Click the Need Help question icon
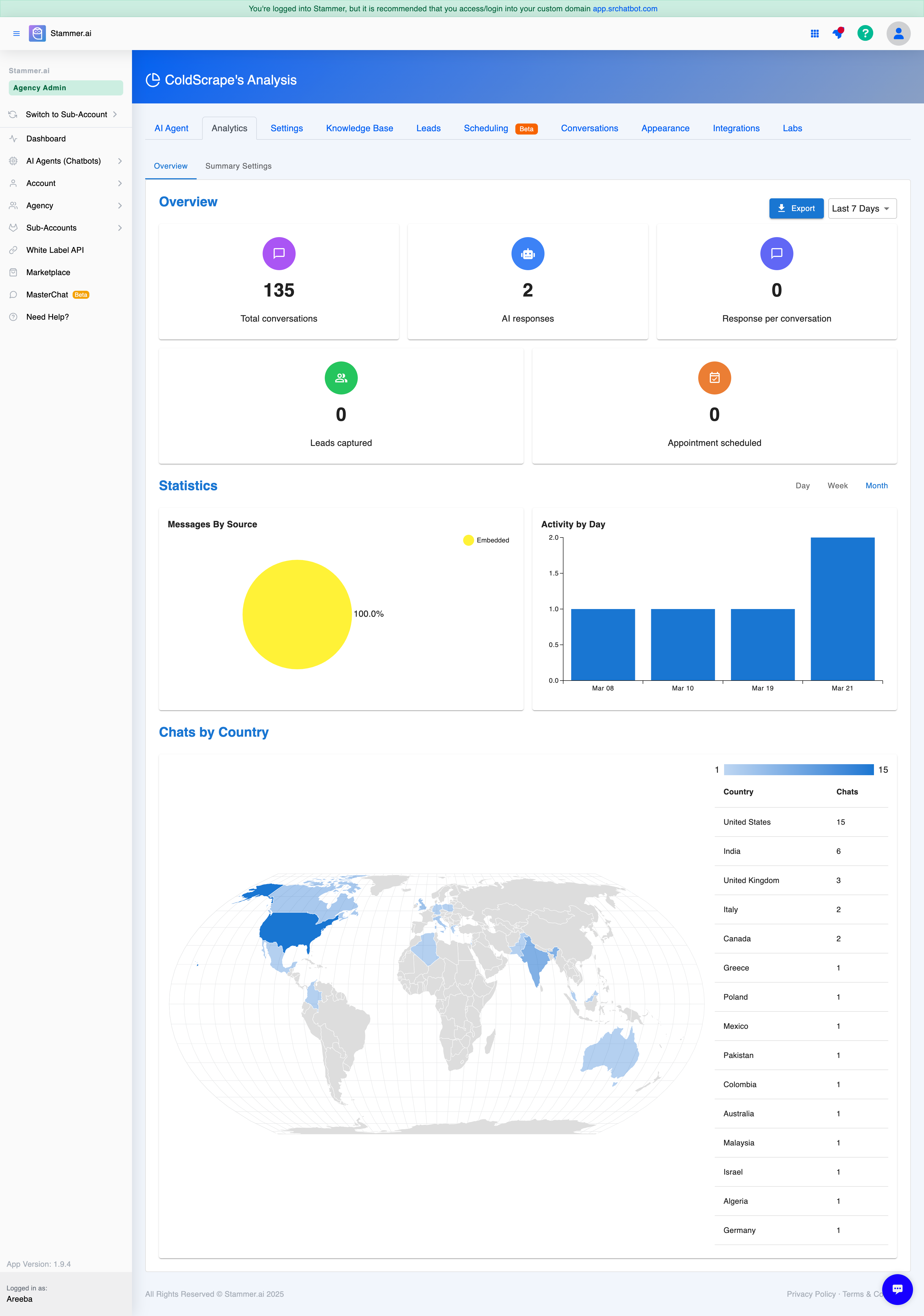 (13, 317)
